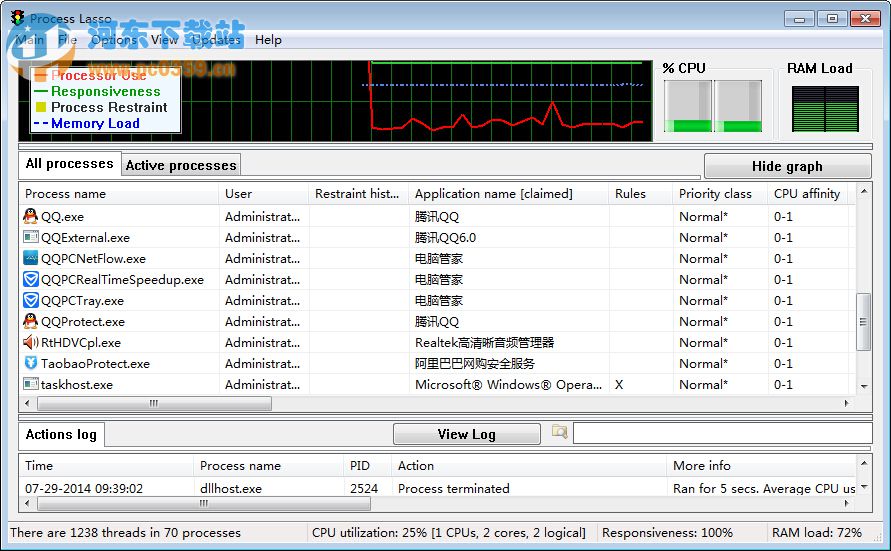This screenshot has width=891, height=551.
Task: Sort log by Action column header
Action: [x=528, y=466]
